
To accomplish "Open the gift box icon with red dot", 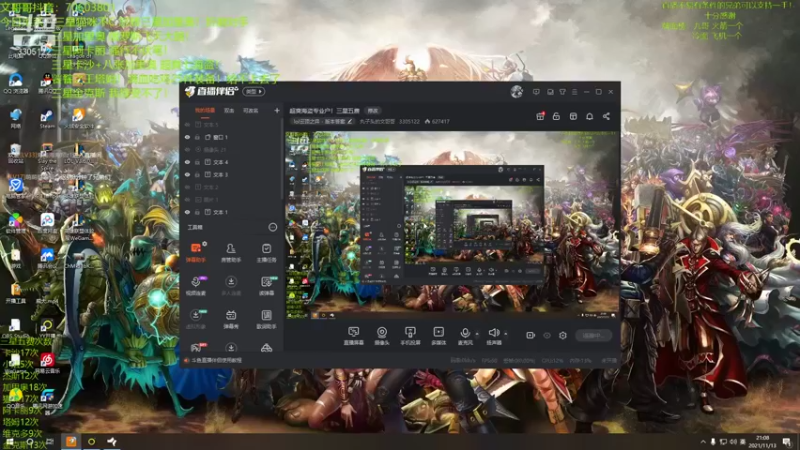I will point(540,116).
